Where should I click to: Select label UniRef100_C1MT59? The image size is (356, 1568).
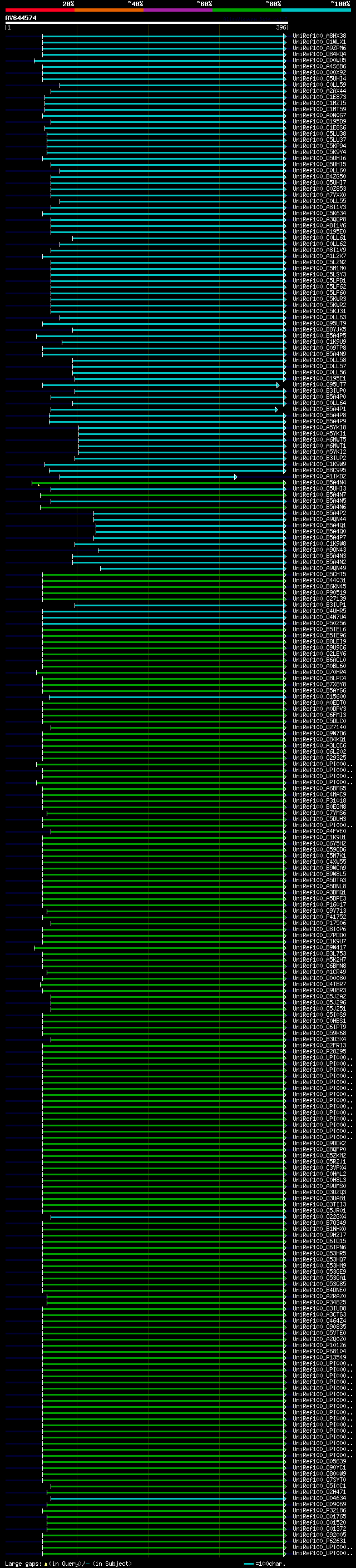[319, 110]
